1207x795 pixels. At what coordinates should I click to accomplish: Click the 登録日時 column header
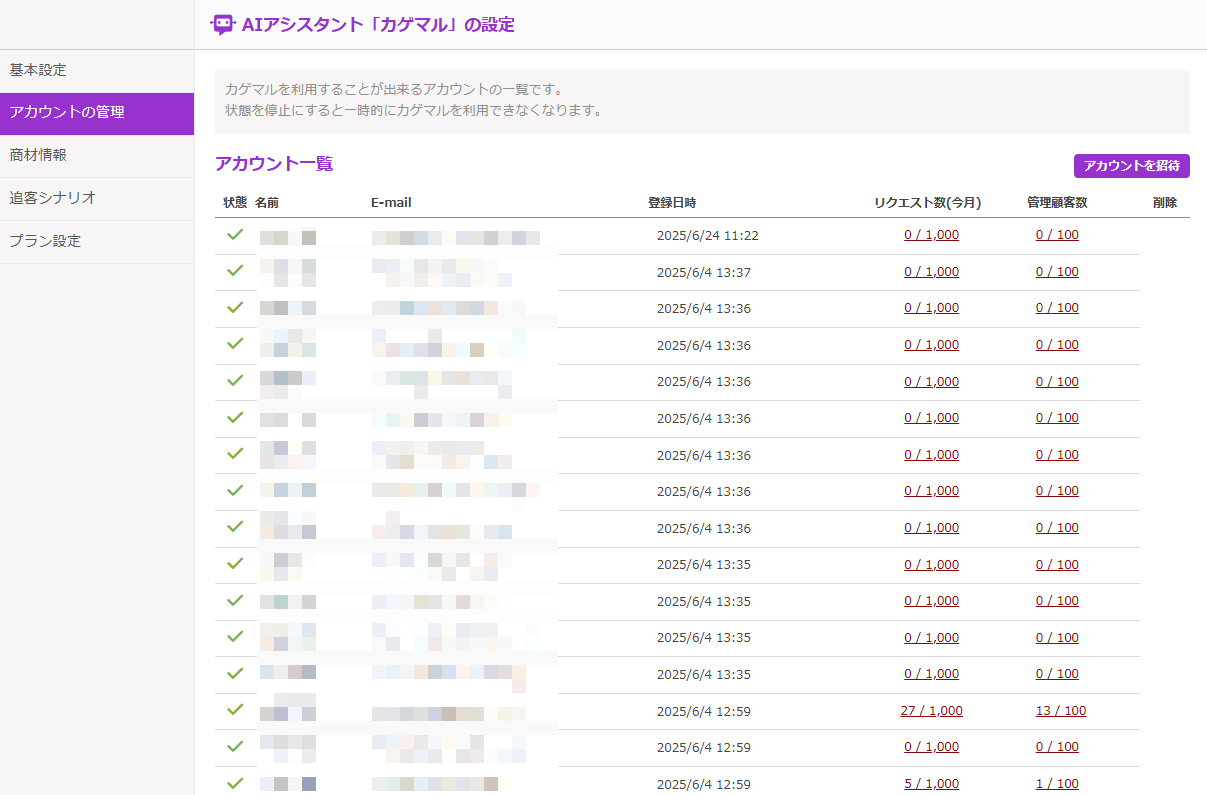point(672,203)
